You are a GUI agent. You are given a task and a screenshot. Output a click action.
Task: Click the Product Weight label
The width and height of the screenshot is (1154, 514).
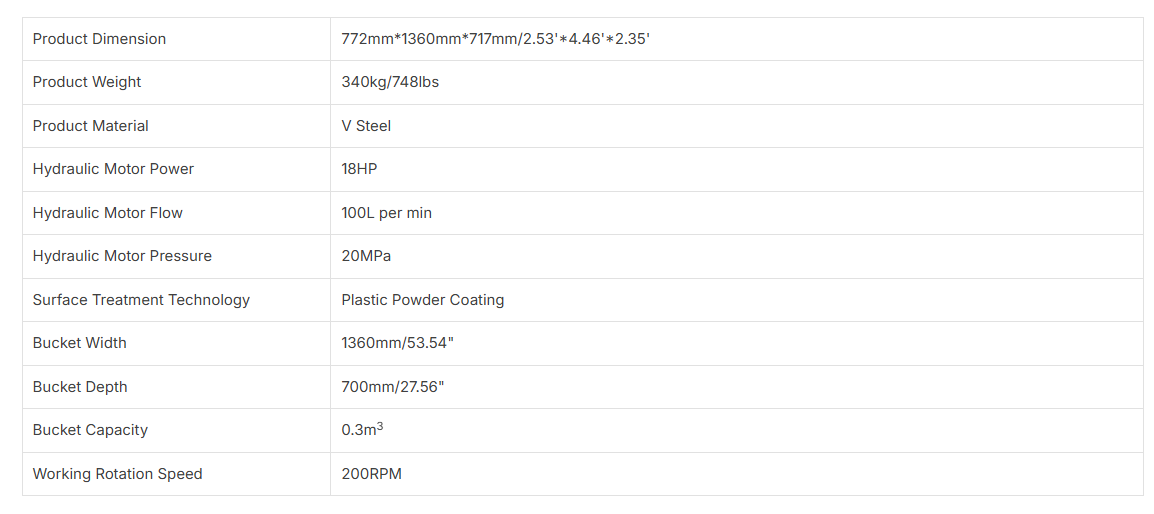(87, 82)
